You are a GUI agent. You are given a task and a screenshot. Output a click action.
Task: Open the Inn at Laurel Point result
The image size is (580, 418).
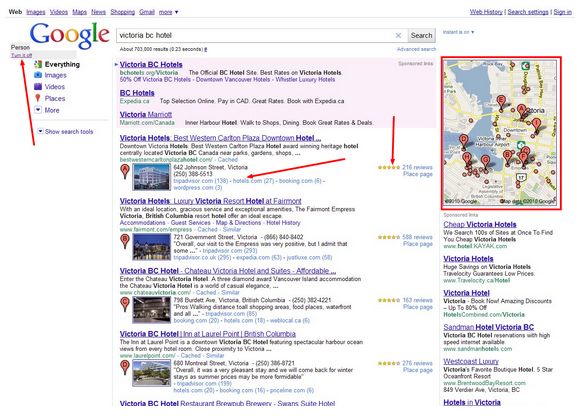click(x=208, y=334)
